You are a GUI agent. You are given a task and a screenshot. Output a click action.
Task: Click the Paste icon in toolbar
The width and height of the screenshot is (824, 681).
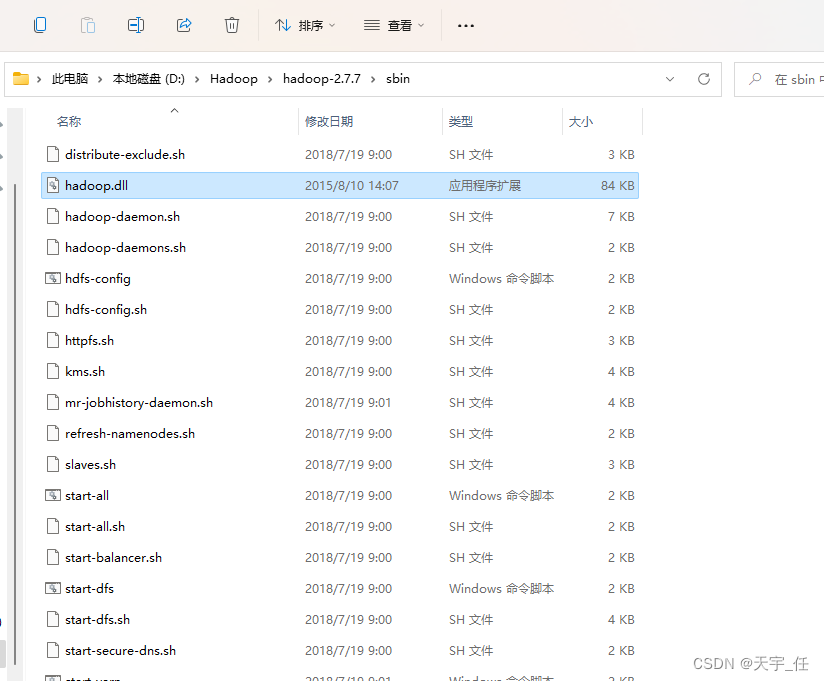tap(88, 25)
